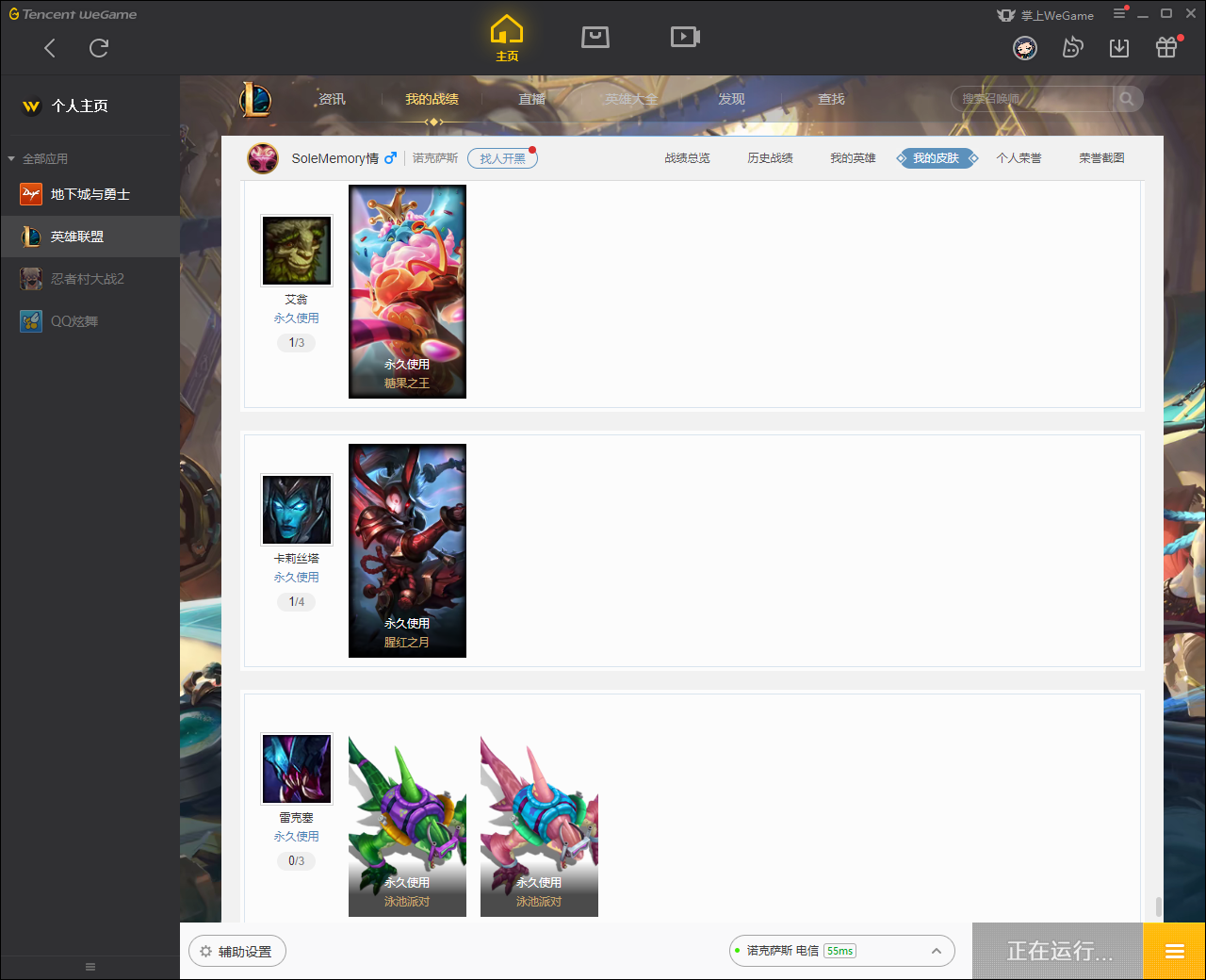This screenshot has width=1206, height=980.
Task: Open the 主页 home icon
Action: [507, 38]
